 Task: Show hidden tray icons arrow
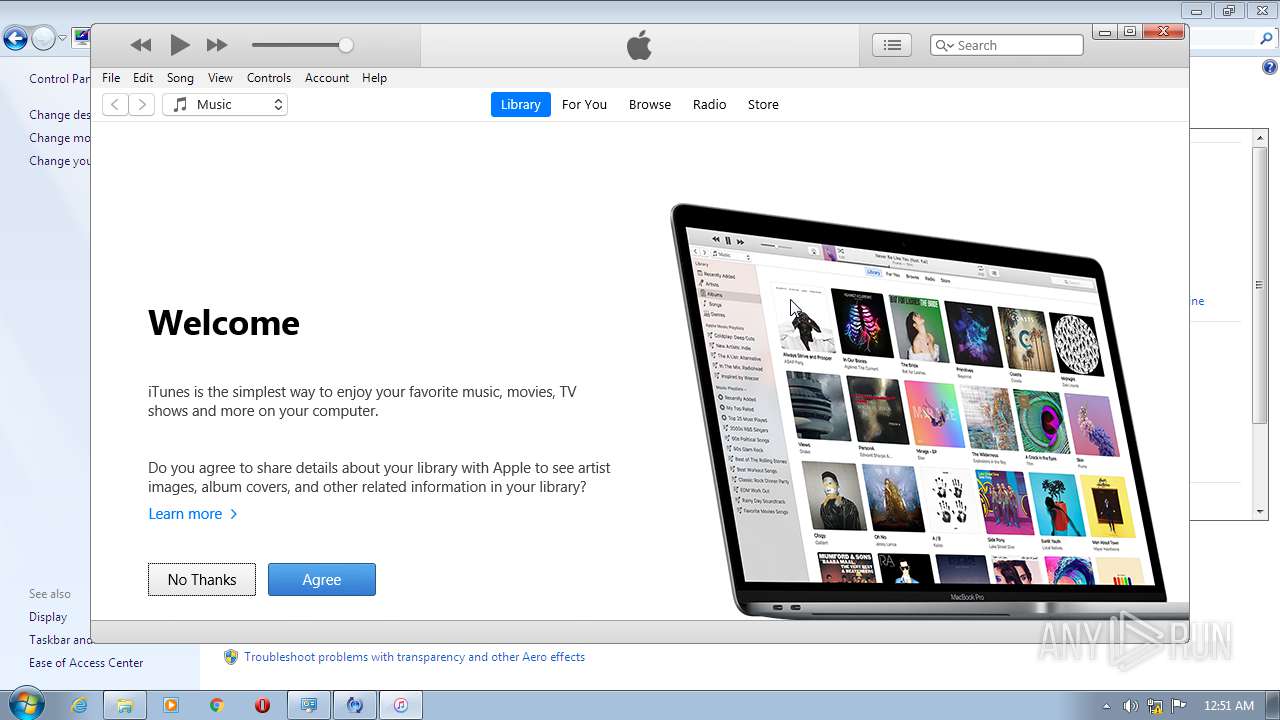pyautogui.click(x=1106, y=706)
